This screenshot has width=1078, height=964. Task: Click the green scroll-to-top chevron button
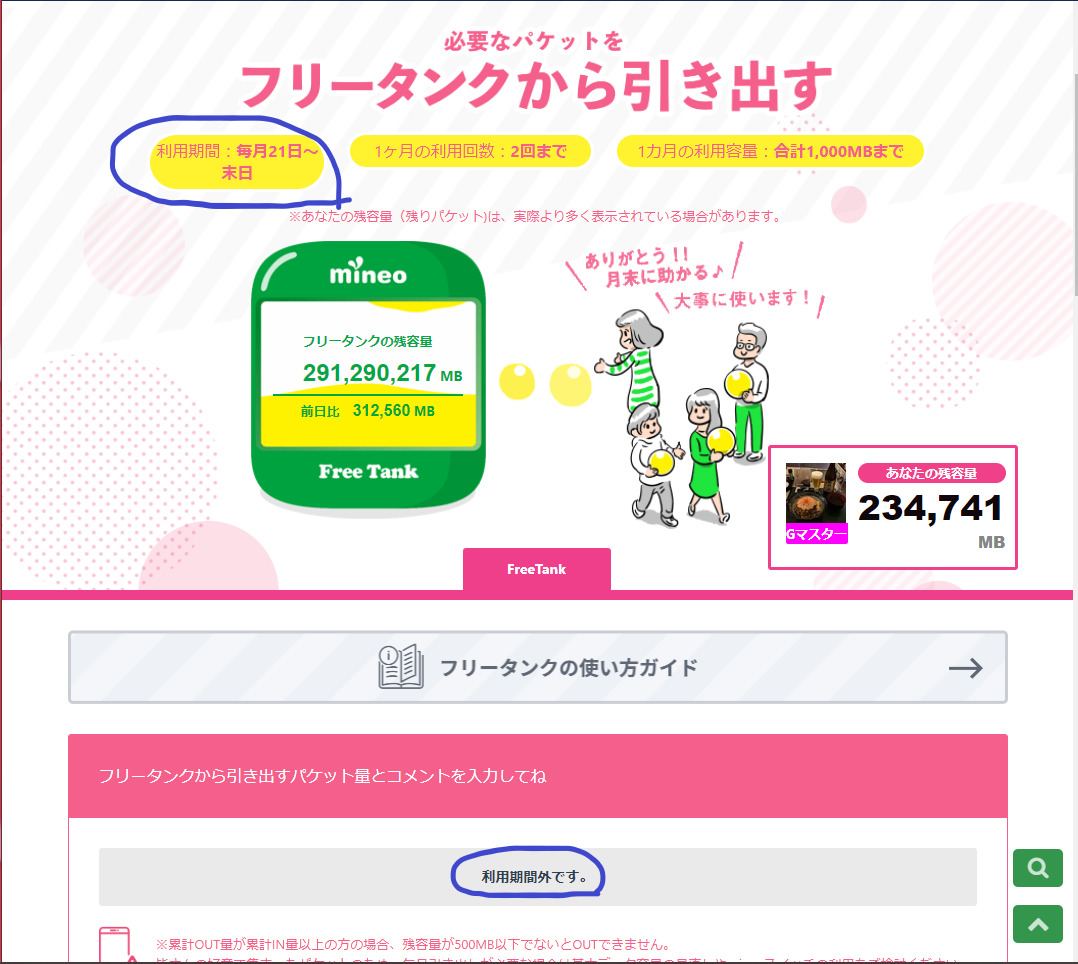coord(1037,924)
